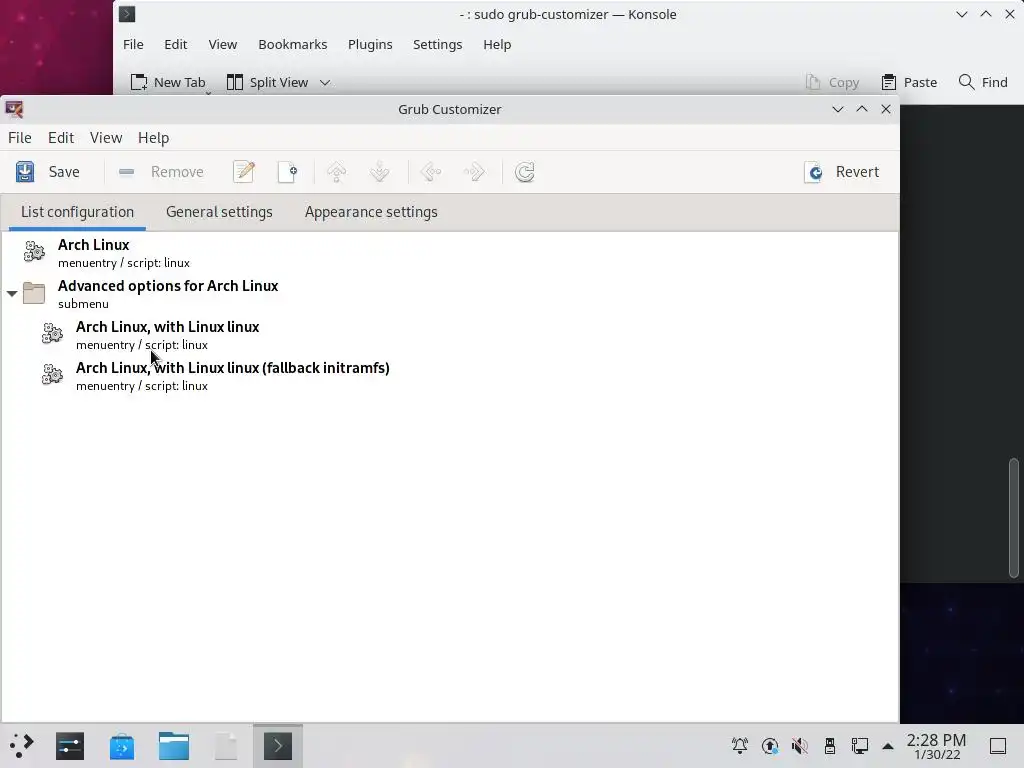Open notifications bell in system tray
The width and height of the screenshot is (1024, 768).
[x=740, y=746]
